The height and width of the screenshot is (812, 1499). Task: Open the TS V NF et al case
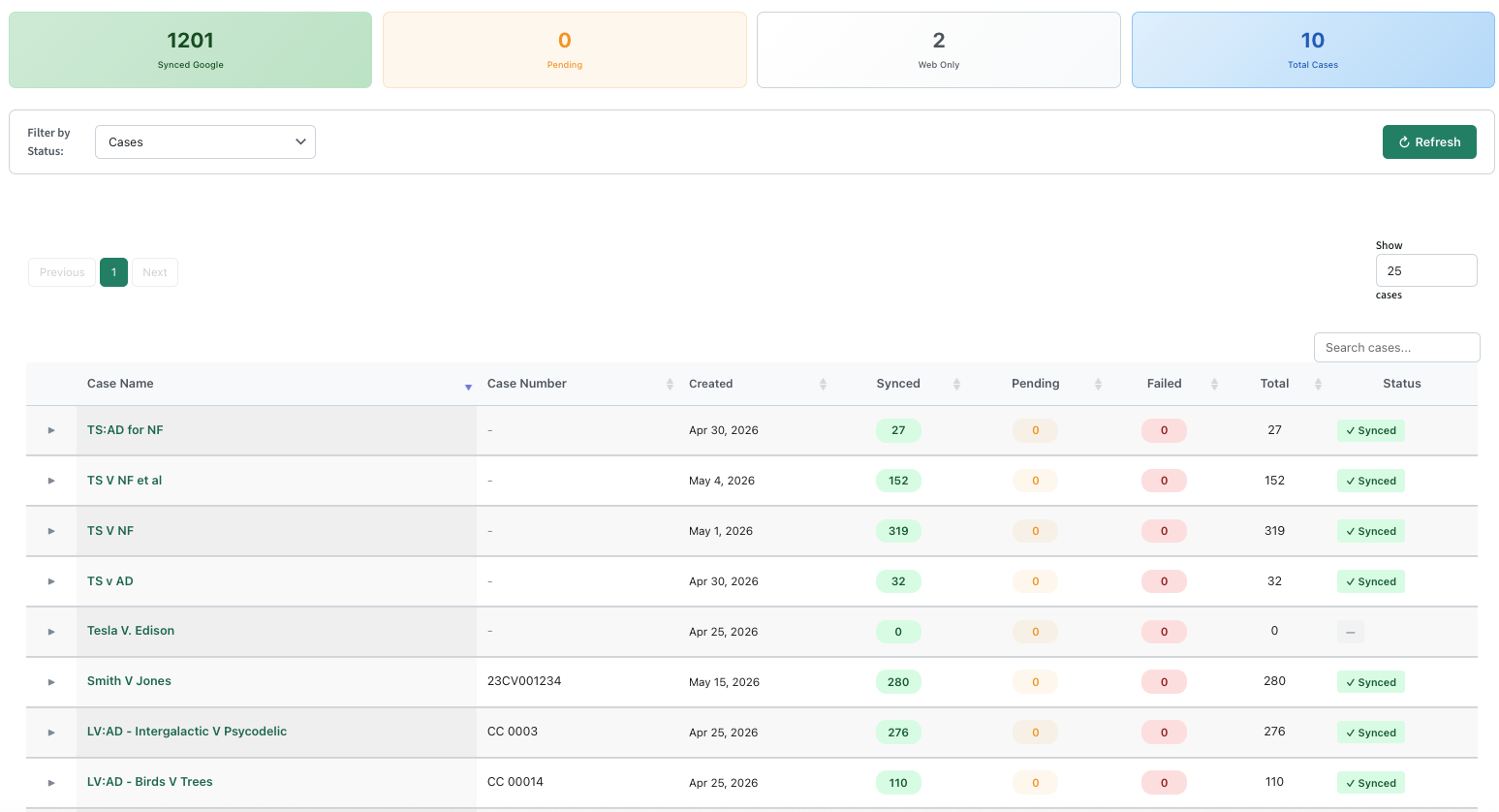tap(124, 481)
